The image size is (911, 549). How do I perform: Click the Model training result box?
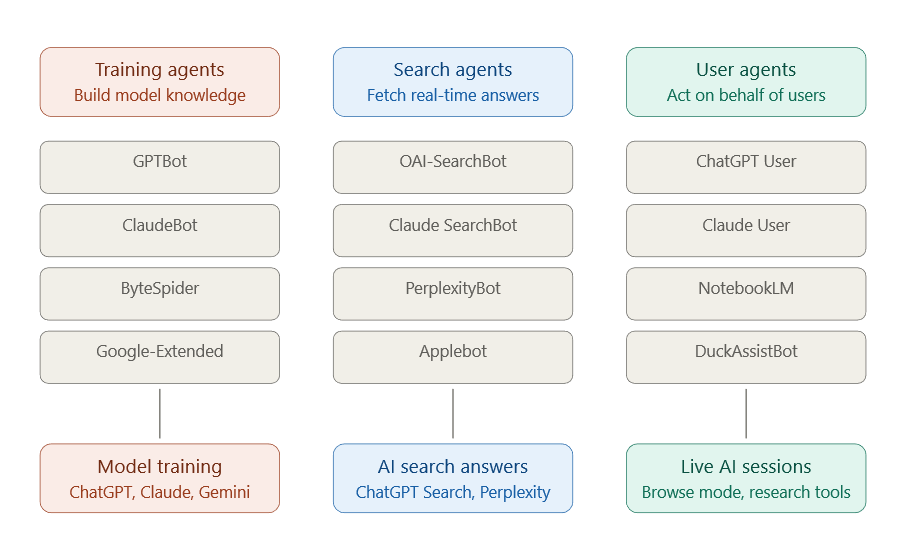[160, 478]
